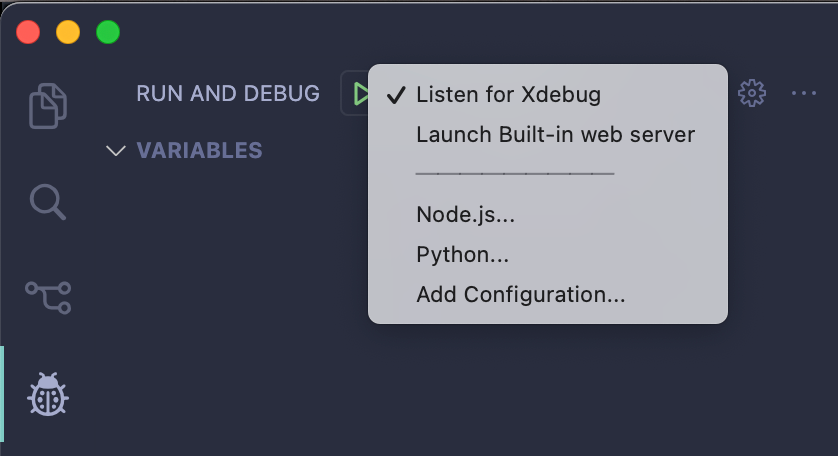Open the Explorer view from activity bar
Screen dimensions: 838x456
[x=48, y=106]
